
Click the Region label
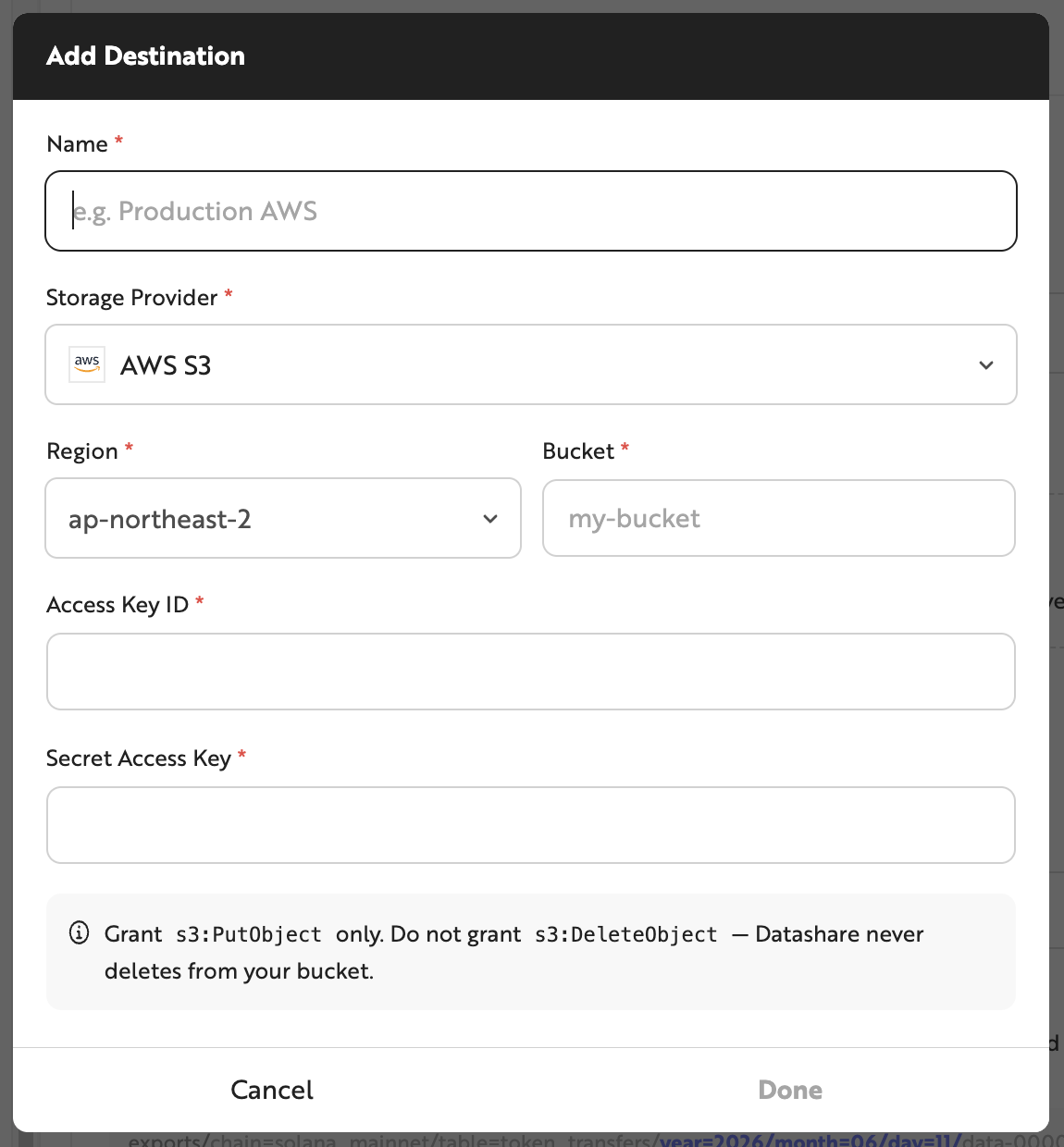pos(82,451)
